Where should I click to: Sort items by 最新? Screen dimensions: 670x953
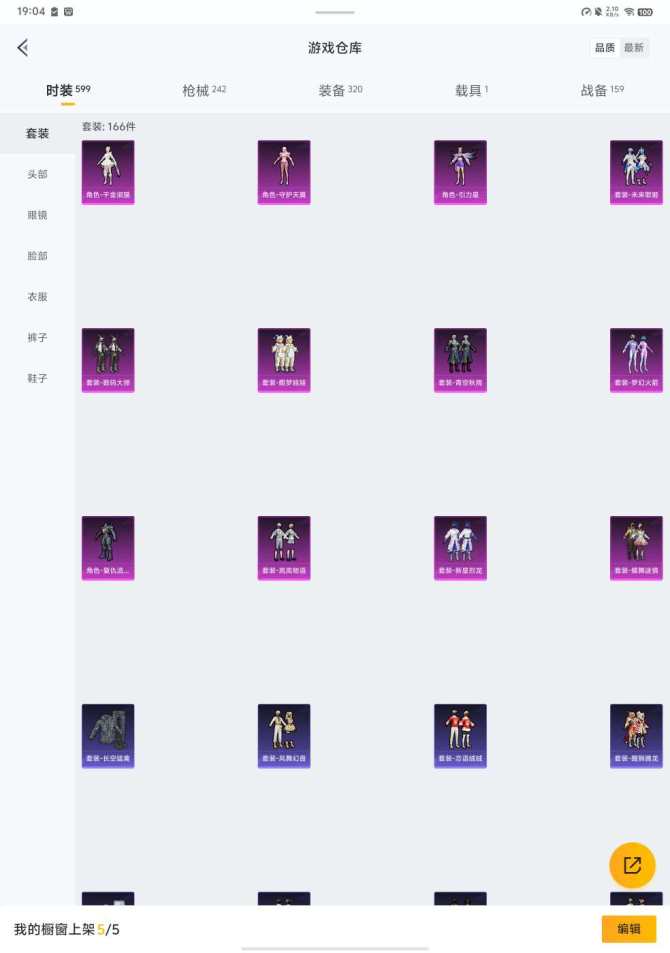click(x=634, y=47)
